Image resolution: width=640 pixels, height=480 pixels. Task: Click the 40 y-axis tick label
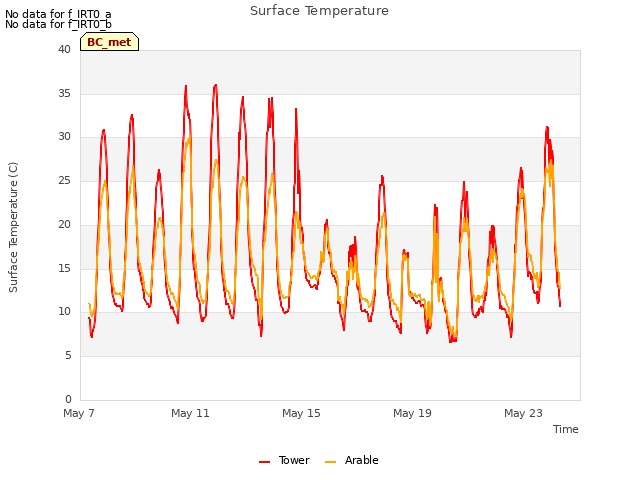coord(64,49)
